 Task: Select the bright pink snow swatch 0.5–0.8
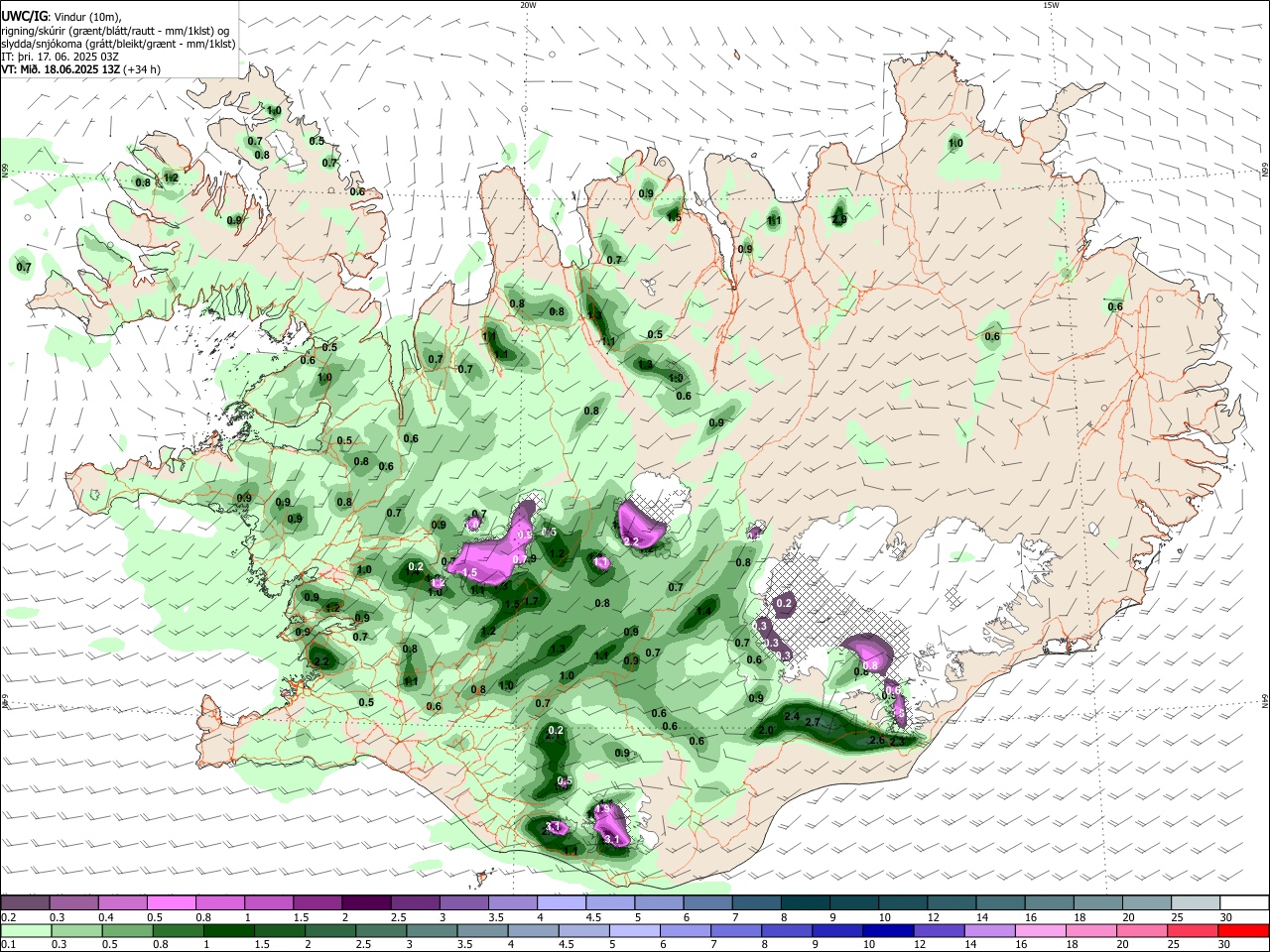coord(171,902)
